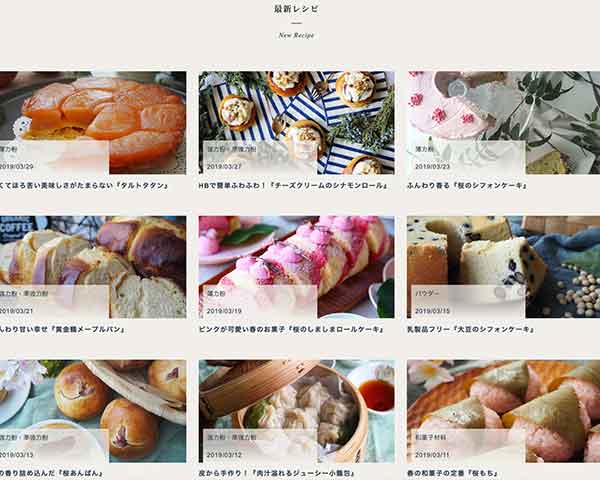
Task: Open the cheese cream cinnamon roll photo
Action: point(297,123)
